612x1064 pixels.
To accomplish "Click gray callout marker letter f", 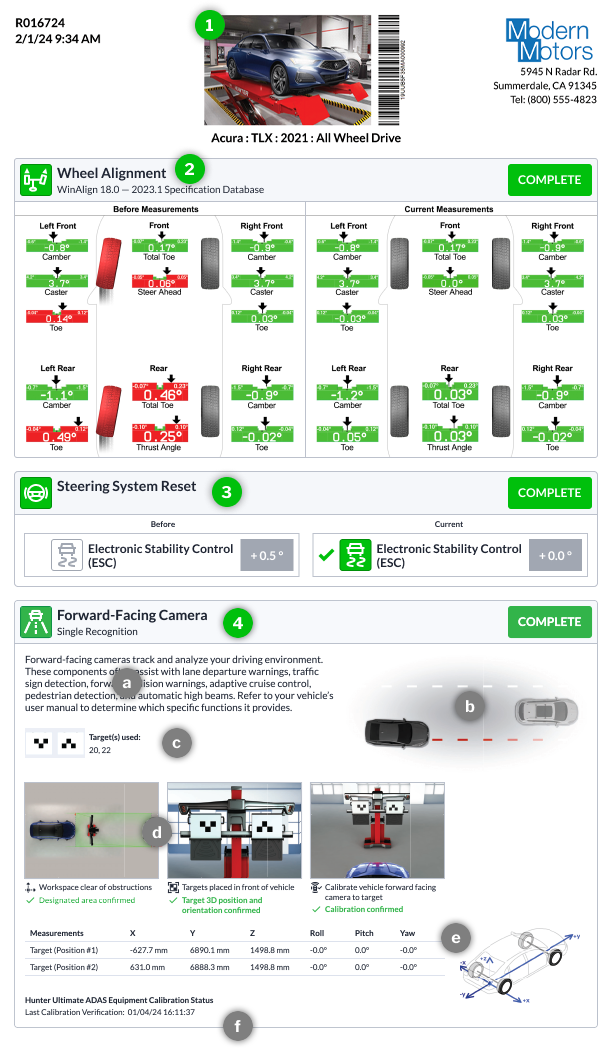I will (x=237, y=1026).
